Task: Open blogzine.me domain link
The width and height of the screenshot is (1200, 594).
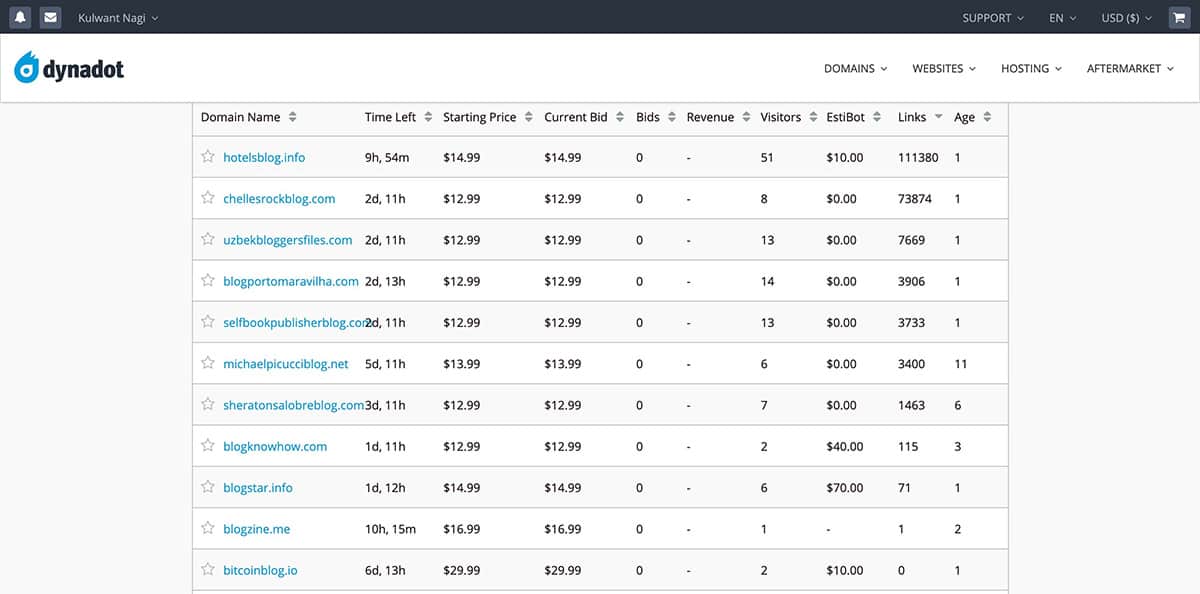Action: tap(257, 529)
